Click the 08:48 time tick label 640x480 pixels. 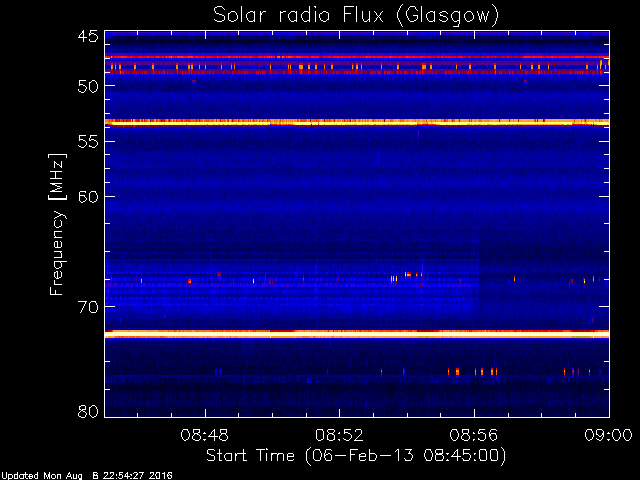tap(204, 435)
